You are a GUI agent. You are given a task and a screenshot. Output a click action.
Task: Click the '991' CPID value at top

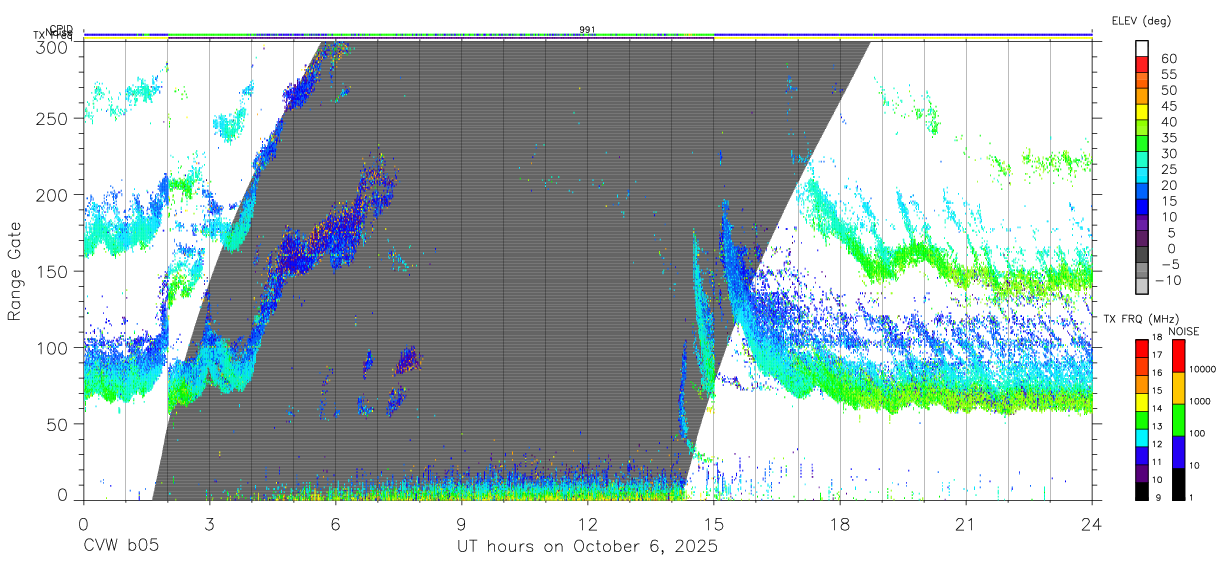click(x=588, y=29)
